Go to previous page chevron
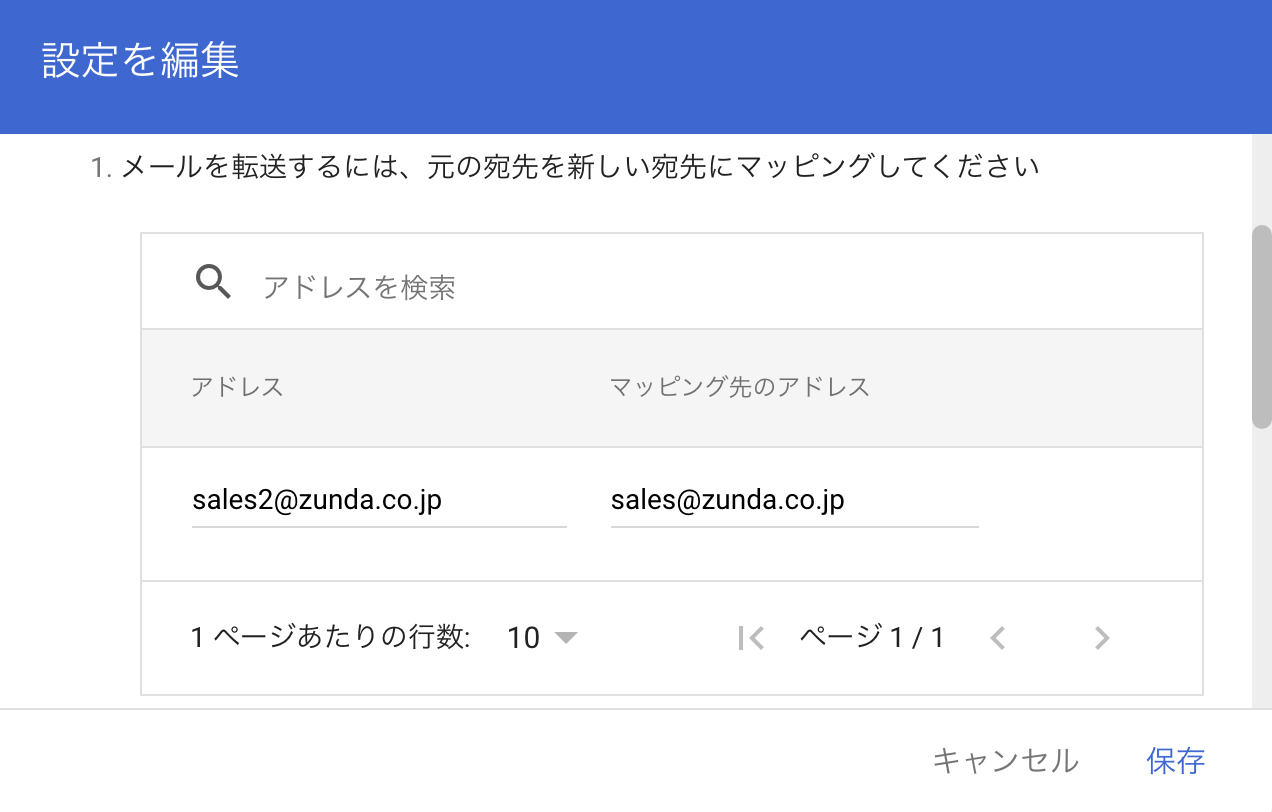 pos(997,638)
